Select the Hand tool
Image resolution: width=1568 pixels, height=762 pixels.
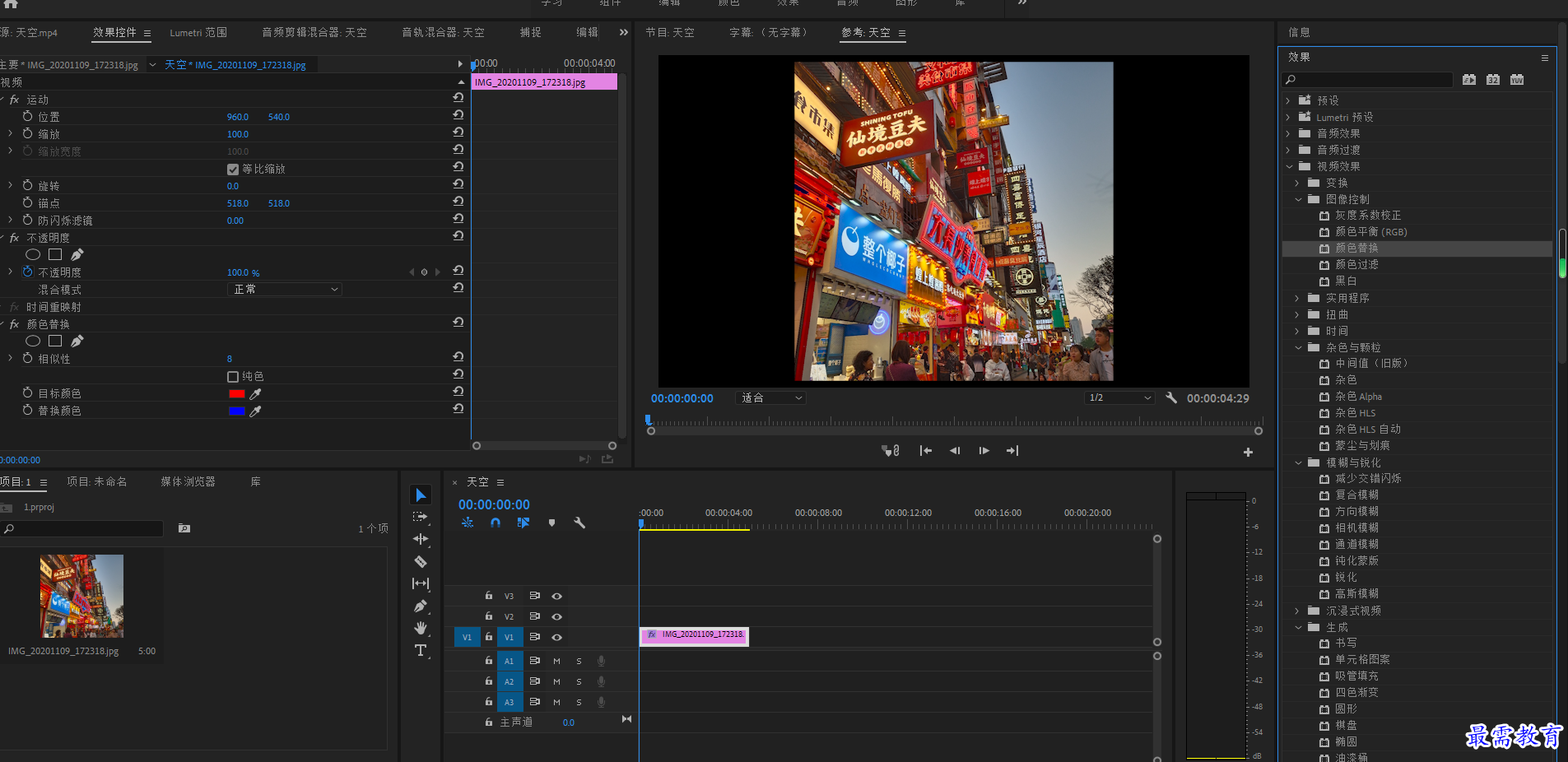[421, 628]
